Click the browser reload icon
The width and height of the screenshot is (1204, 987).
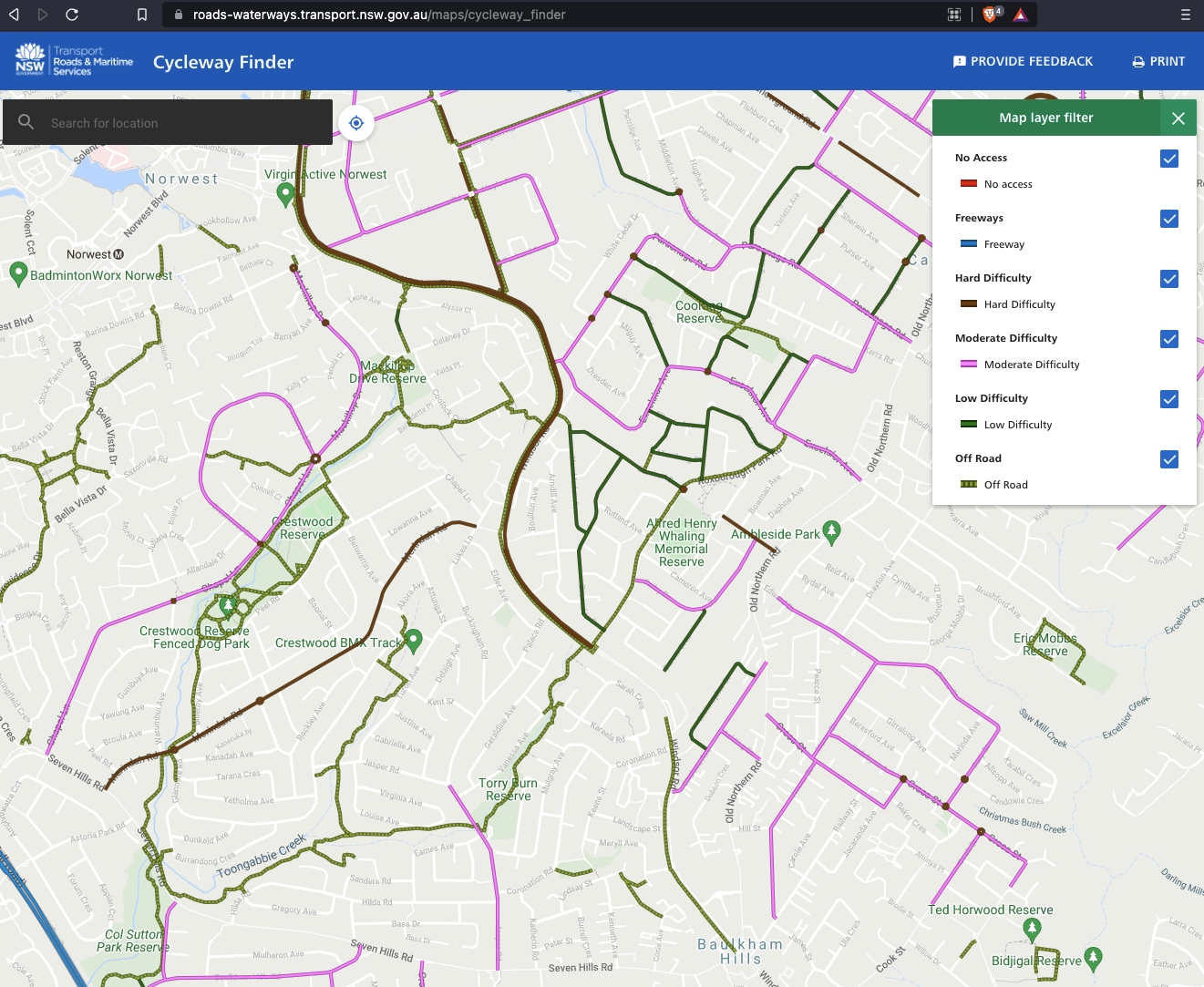click(x=72, y=15)
